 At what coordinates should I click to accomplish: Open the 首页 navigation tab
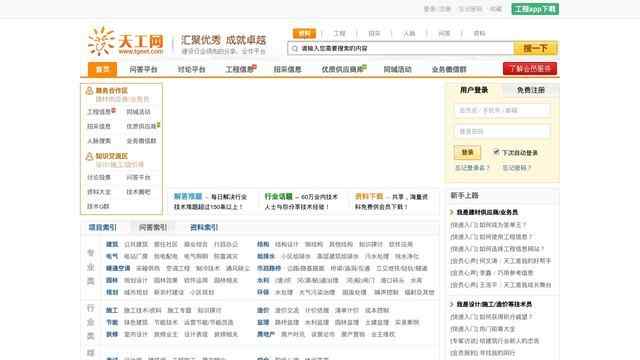pos(102,69)
